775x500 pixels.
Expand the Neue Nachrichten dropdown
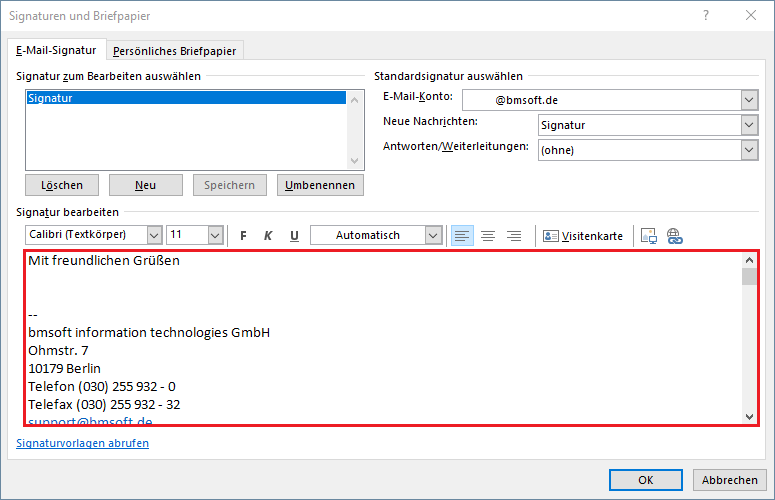pos(749,125)
